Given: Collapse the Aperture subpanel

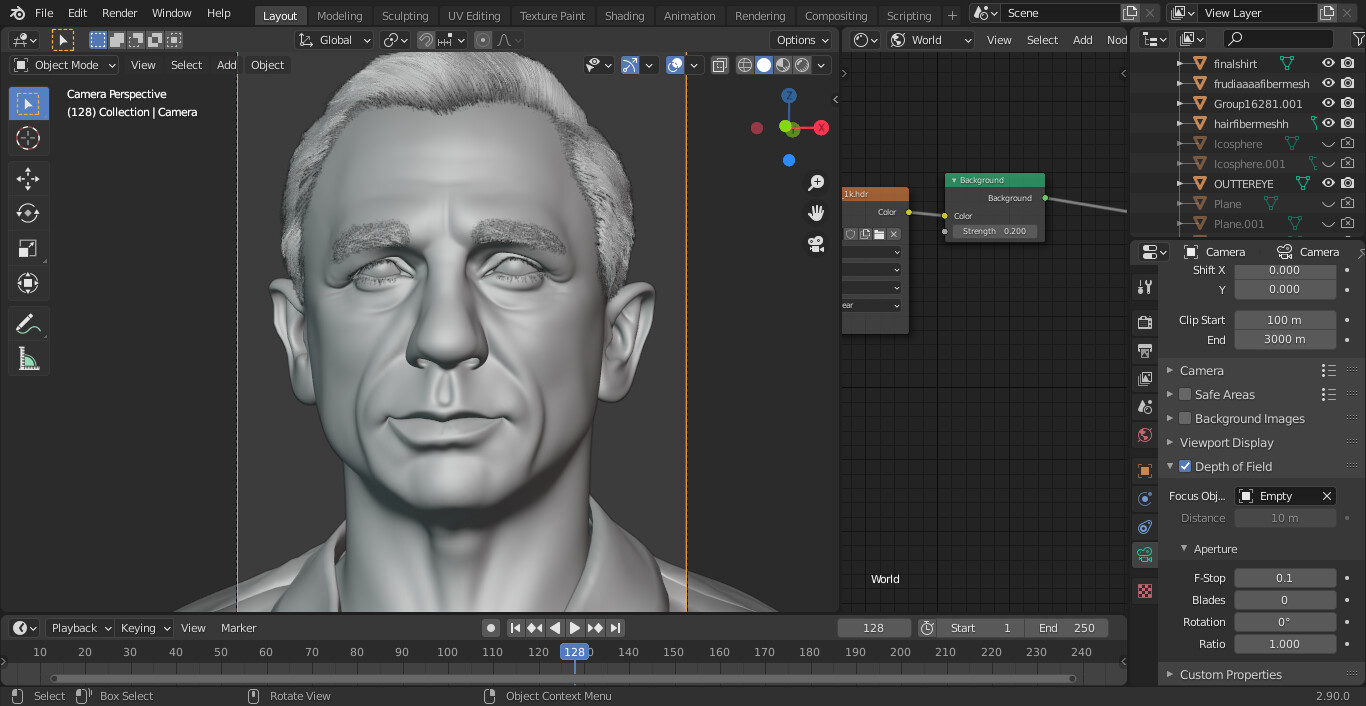Looking at the screenshot, I should pyautogui.click(x=1215, y=549).
